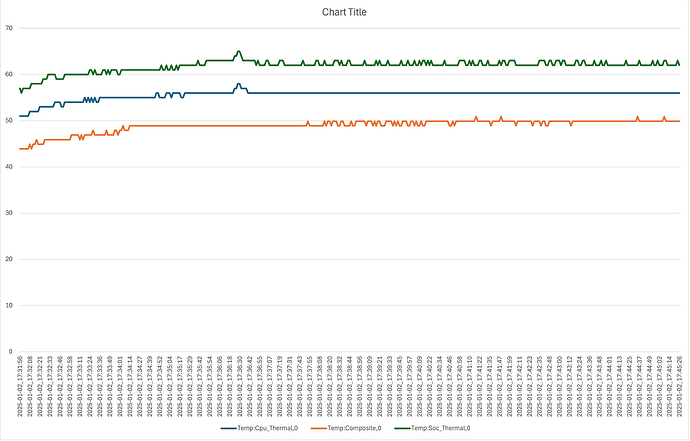Click x-axis label 2025-01-02_17:36:06
The width and height of the screenshot is (690, 441).
pyautogui.click(x=220, y=386)
